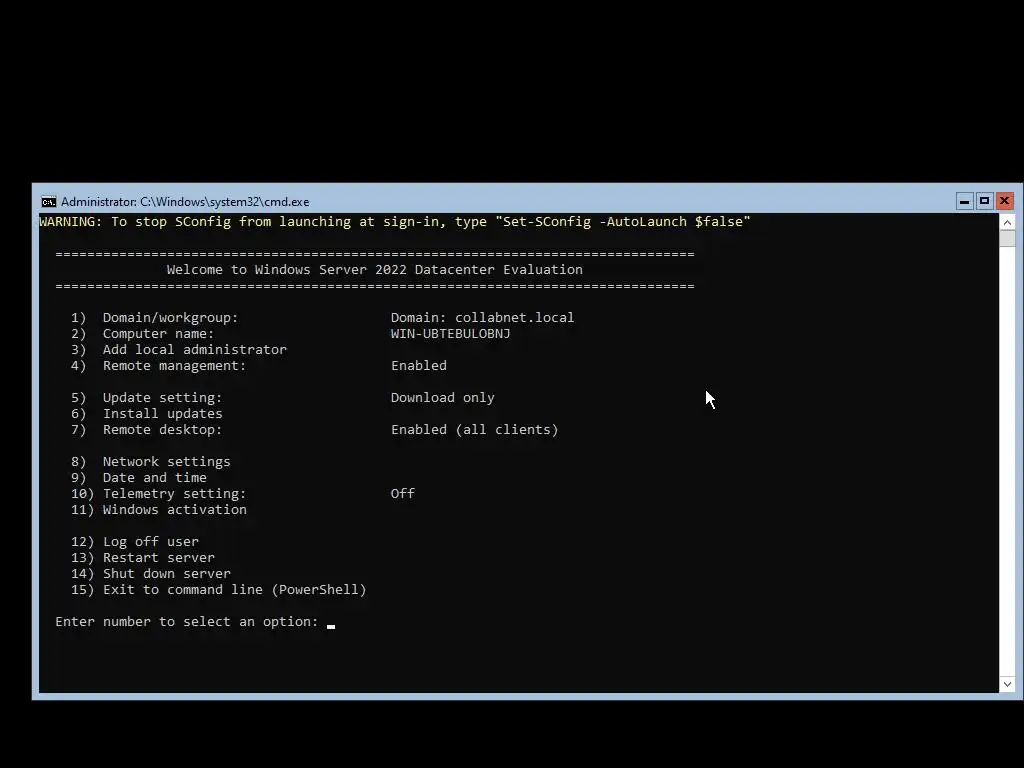Click 'Exit to command line (PowerShell)' line

click(x=219, y=590)
